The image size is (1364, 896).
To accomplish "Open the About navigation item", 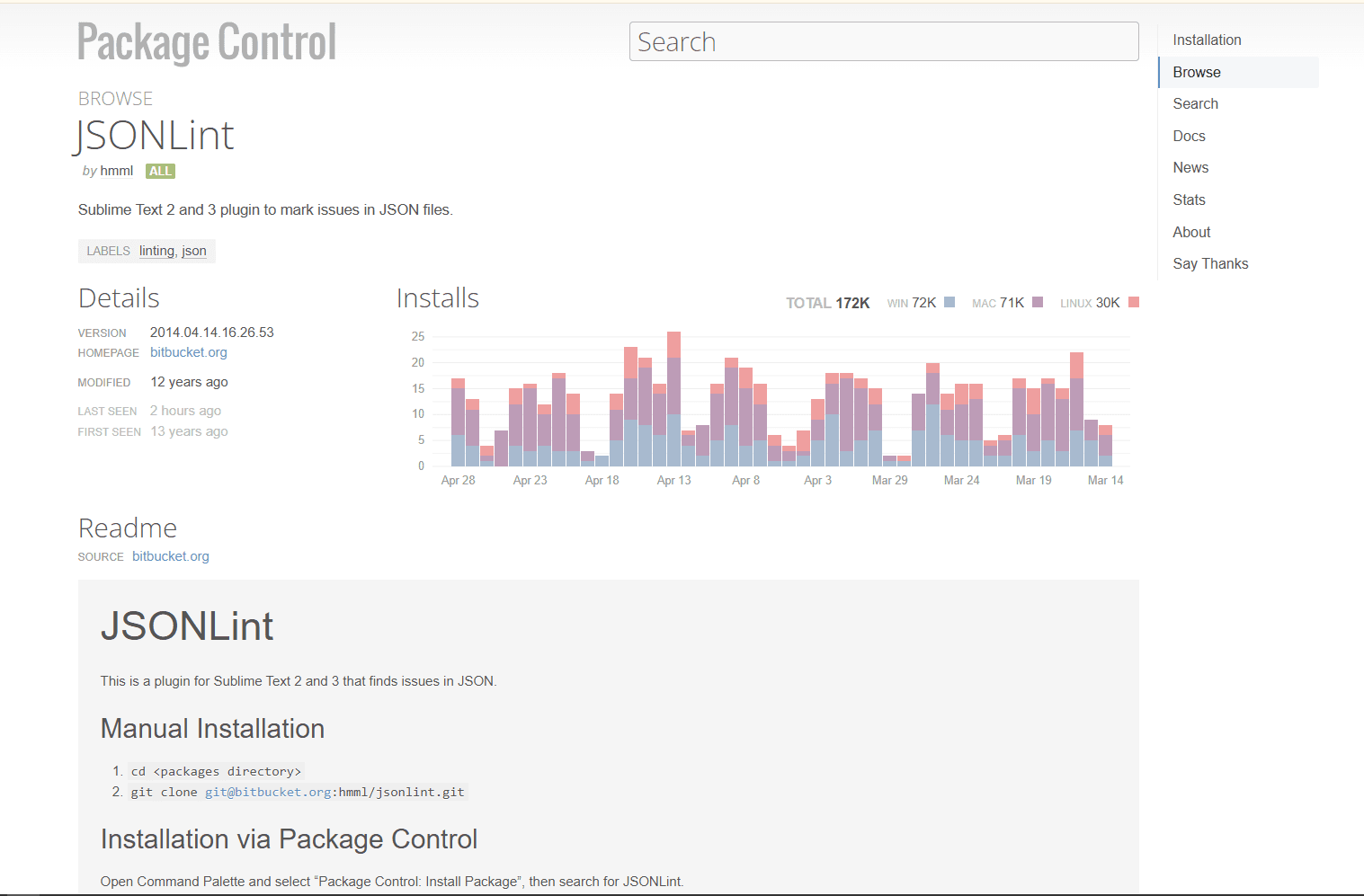I will tap(1191, 232).
